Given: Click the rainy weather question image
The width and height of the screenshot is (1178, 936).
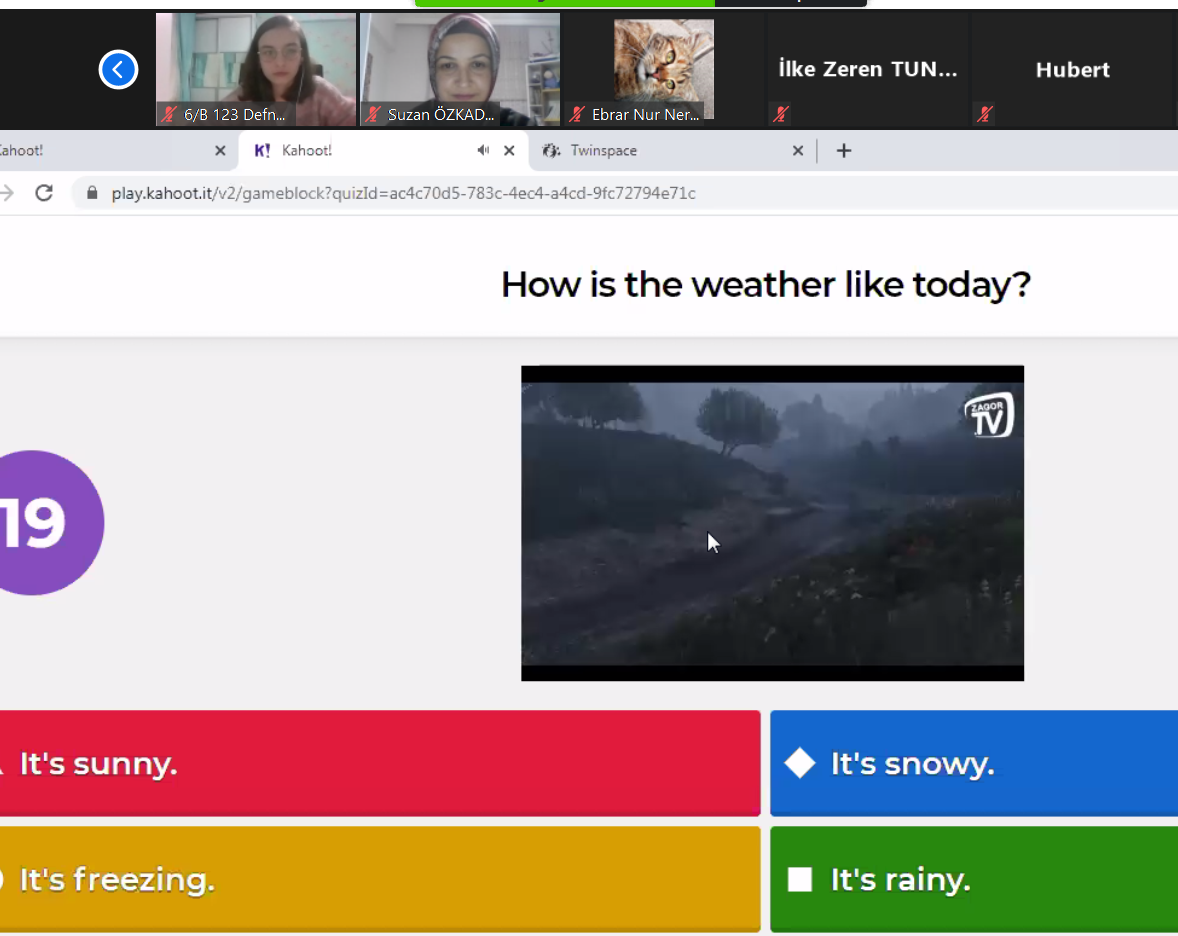Looking at the screenshot, I should (x=772, y=523).
